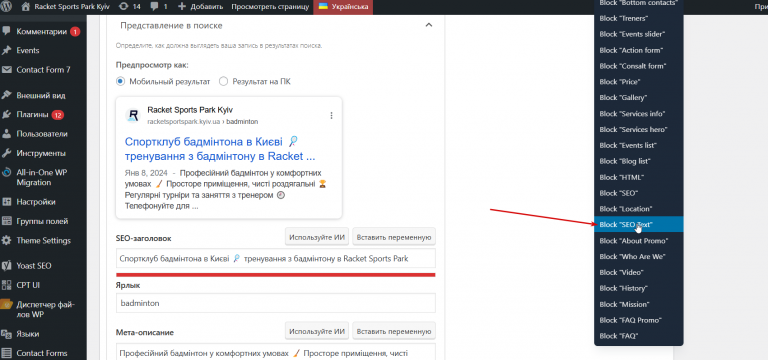
Task: Open the Українська language menu
Action: coord(343,7)
